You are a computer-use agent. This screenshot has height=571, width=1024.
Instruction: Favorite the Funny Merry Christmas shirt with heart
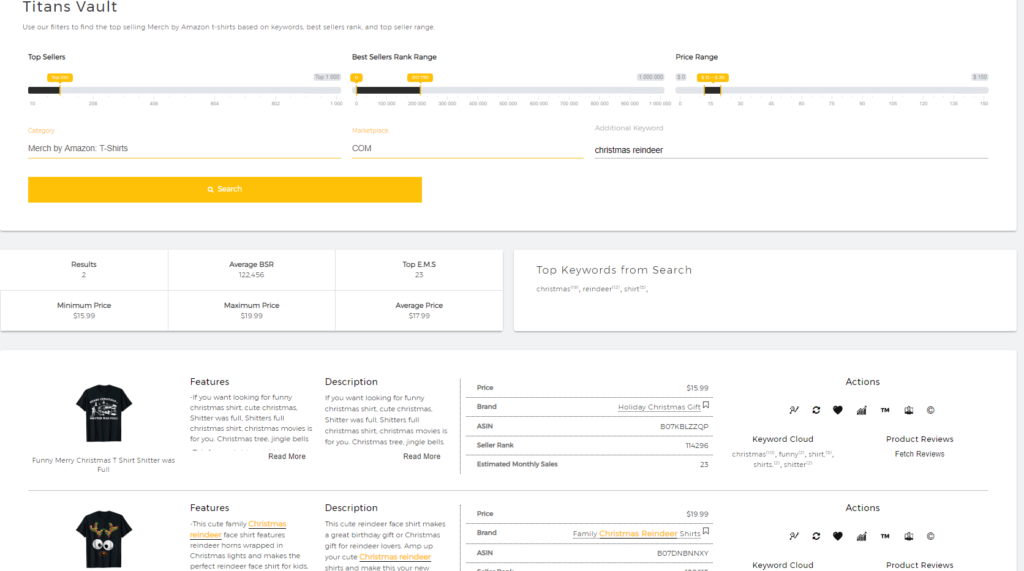(x=838, y=410)
